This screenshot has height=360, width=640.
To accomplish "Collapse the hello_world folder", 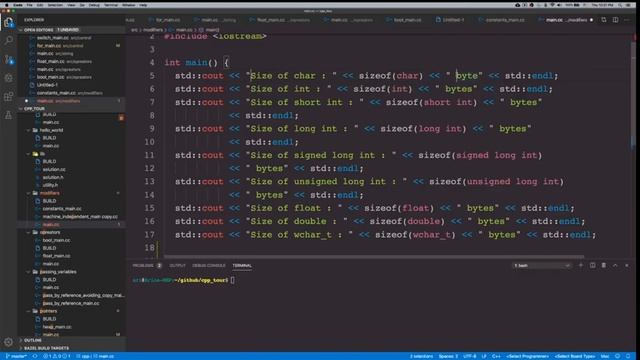I will click(x=28, y=130).
